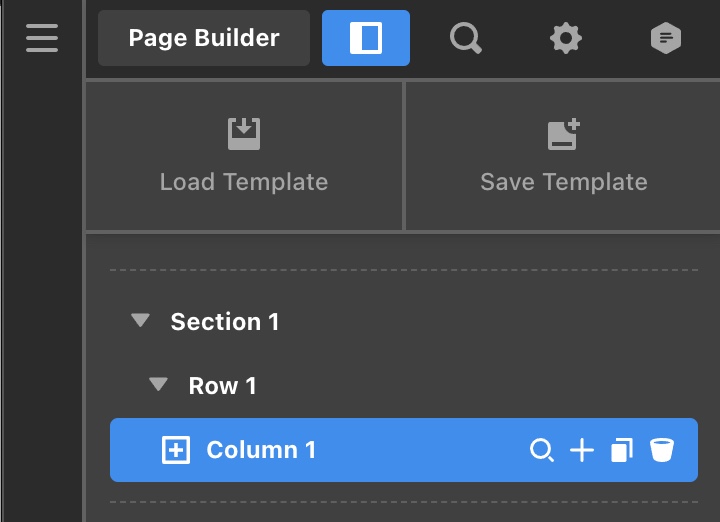
Task: Expand Column 1 using the plus box
Action: pyautogui.click(x=176, y=450)
